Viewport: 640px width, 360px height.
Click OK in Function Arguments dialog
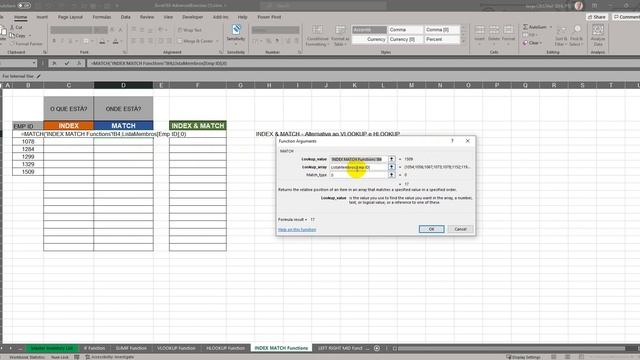431,229
